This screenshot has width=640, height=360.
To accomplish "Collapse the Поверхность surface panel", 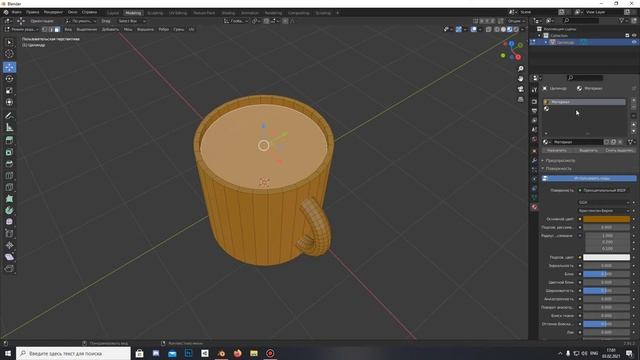I will [x=558, y=168].
